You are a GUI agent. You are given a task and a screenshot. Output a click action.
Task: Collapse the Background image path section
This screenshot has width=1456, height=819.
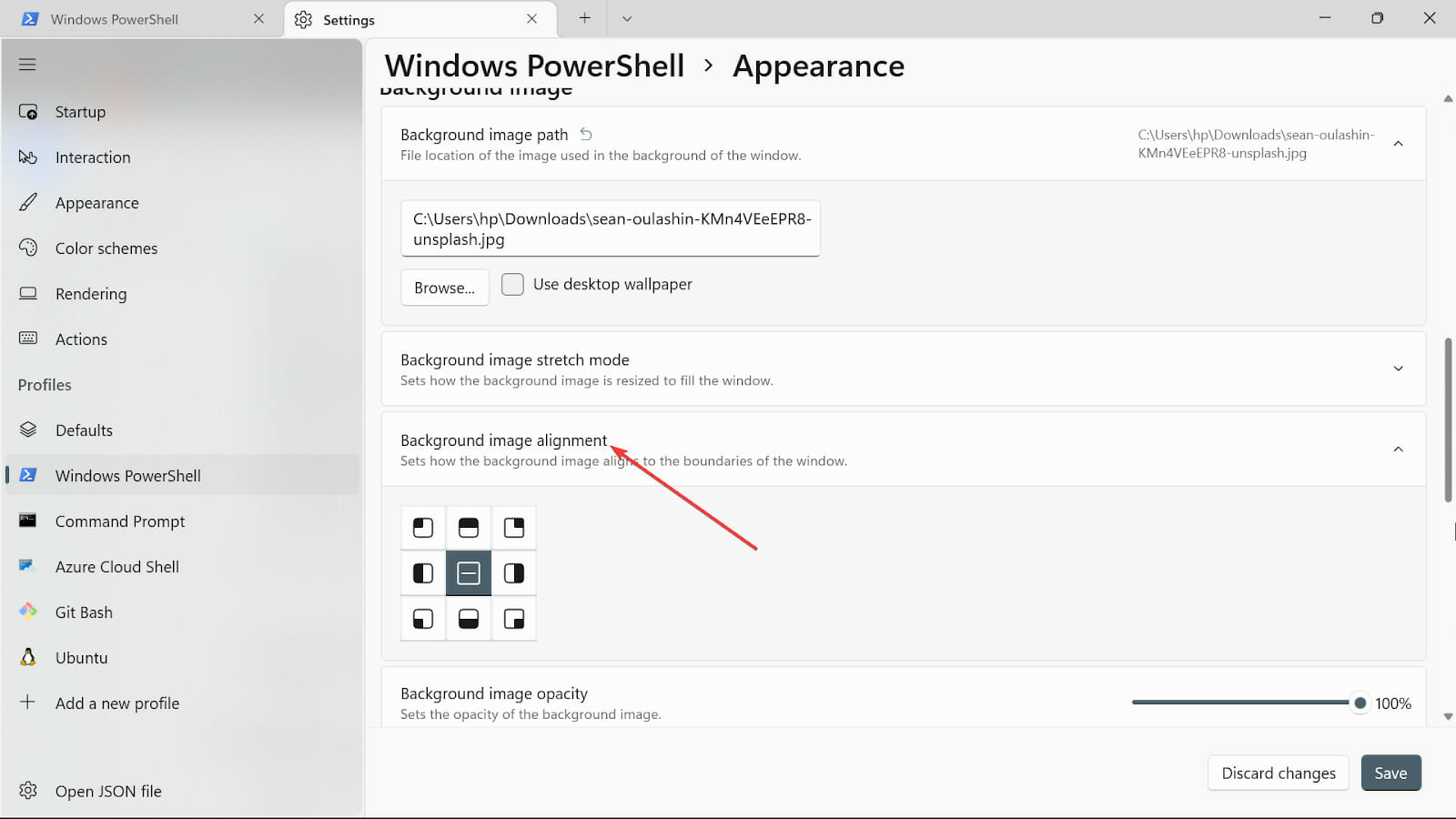pos(1399,144)
